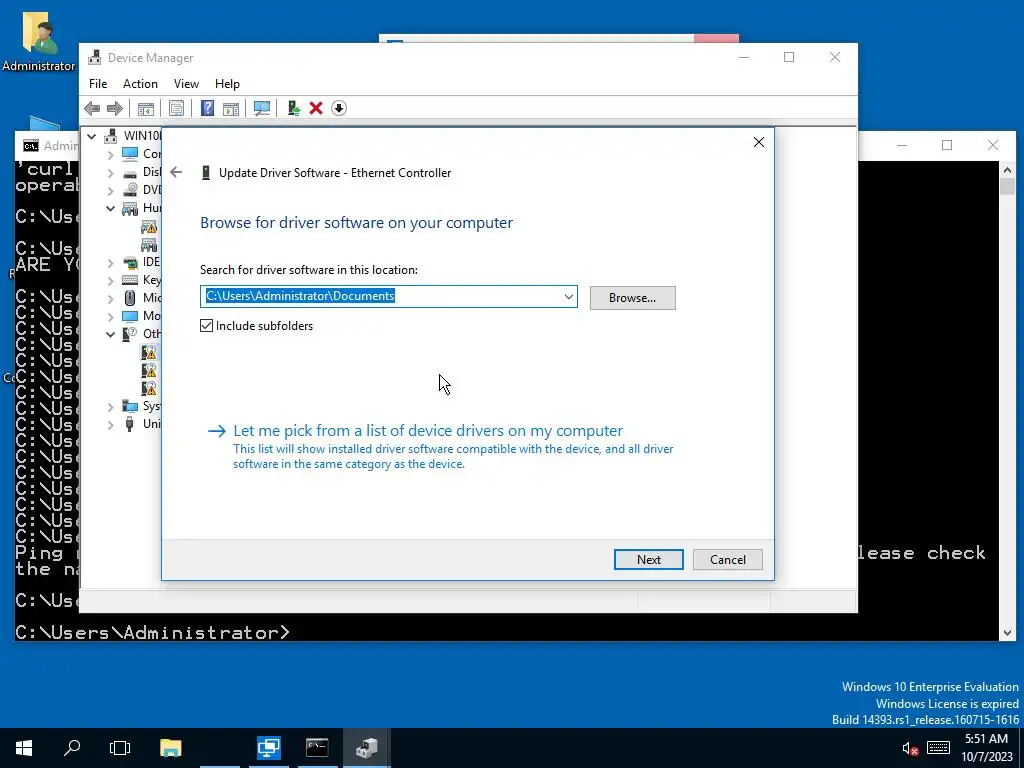Image resolution: width=1024 pixels, height=768 pixels.
Task: Collapse the Human Interface Devices category
Action: (110, 208)
